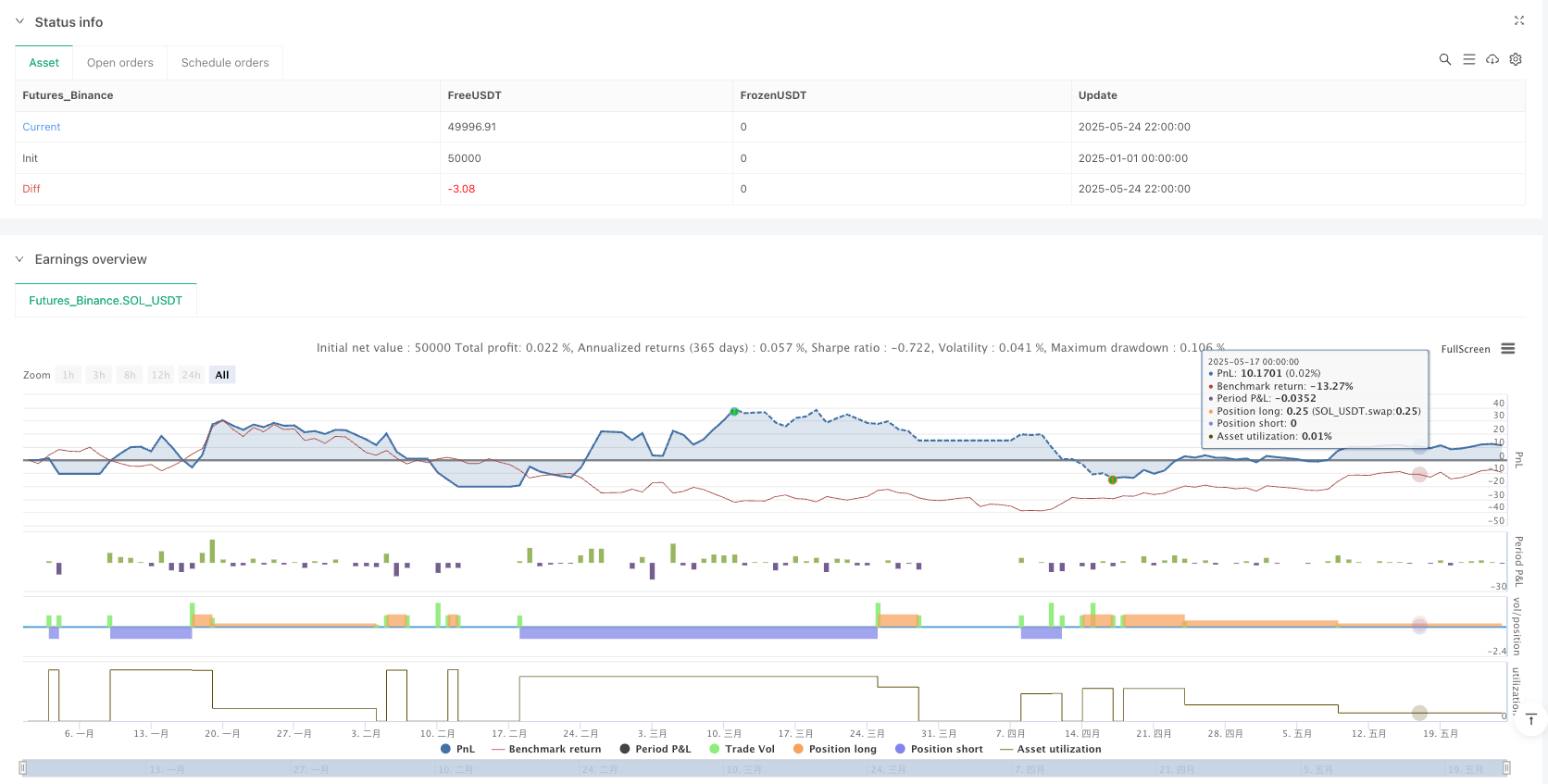
Task: Select the Futures_Binance.SOL_USDT tab
Action: [x=106, y=301]
